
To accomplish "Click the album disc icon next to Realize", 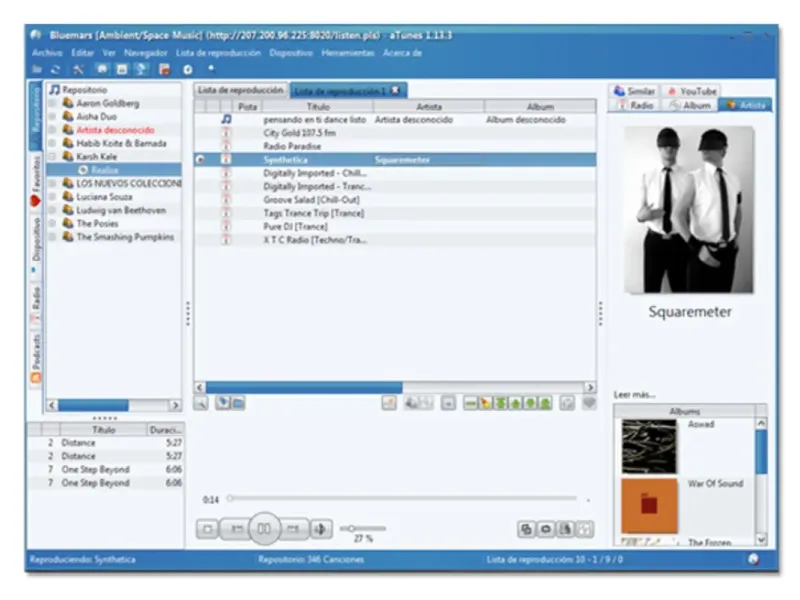I will tap(83, 170).
